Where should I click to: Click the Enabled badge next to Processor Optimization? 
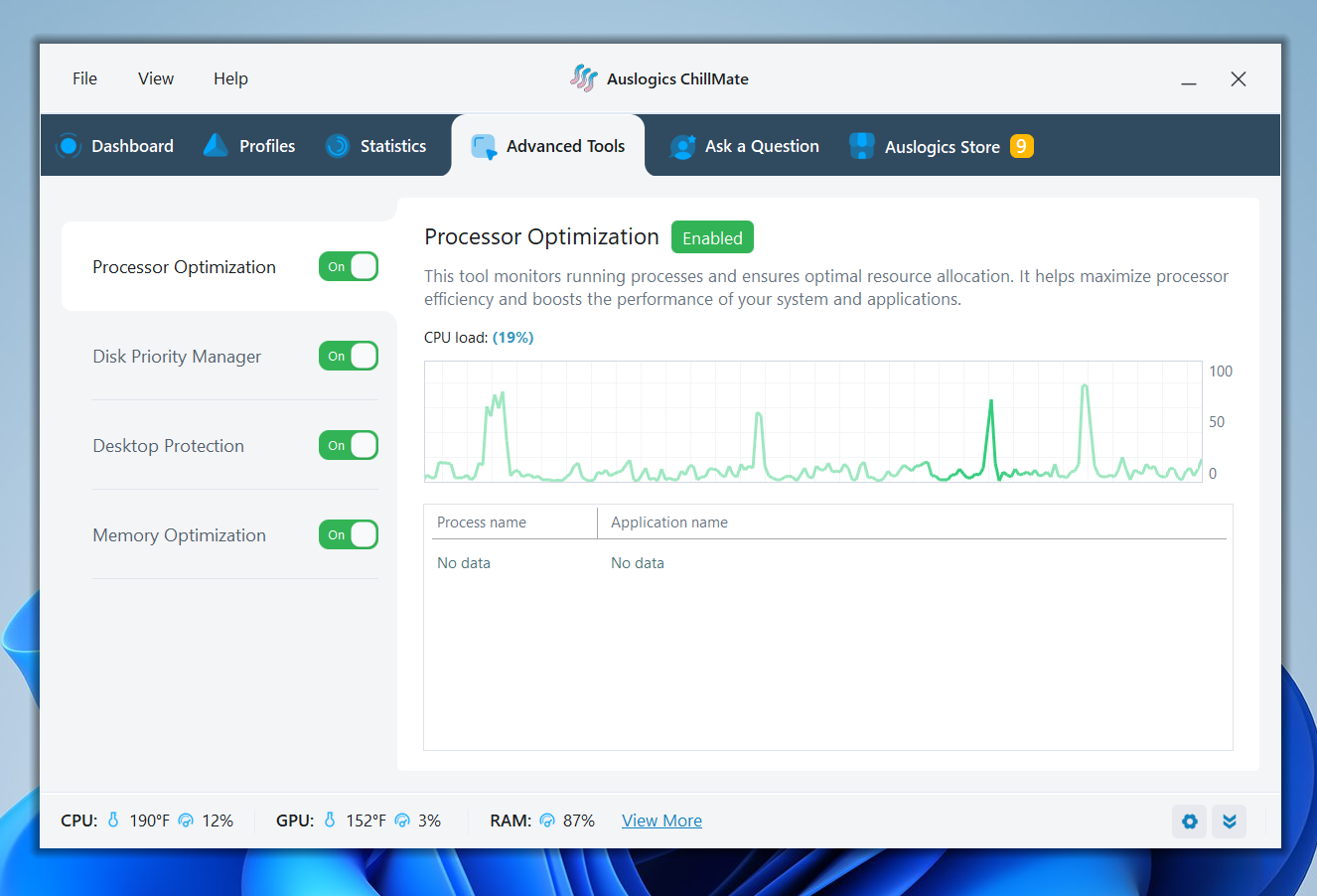pos(712,236)
